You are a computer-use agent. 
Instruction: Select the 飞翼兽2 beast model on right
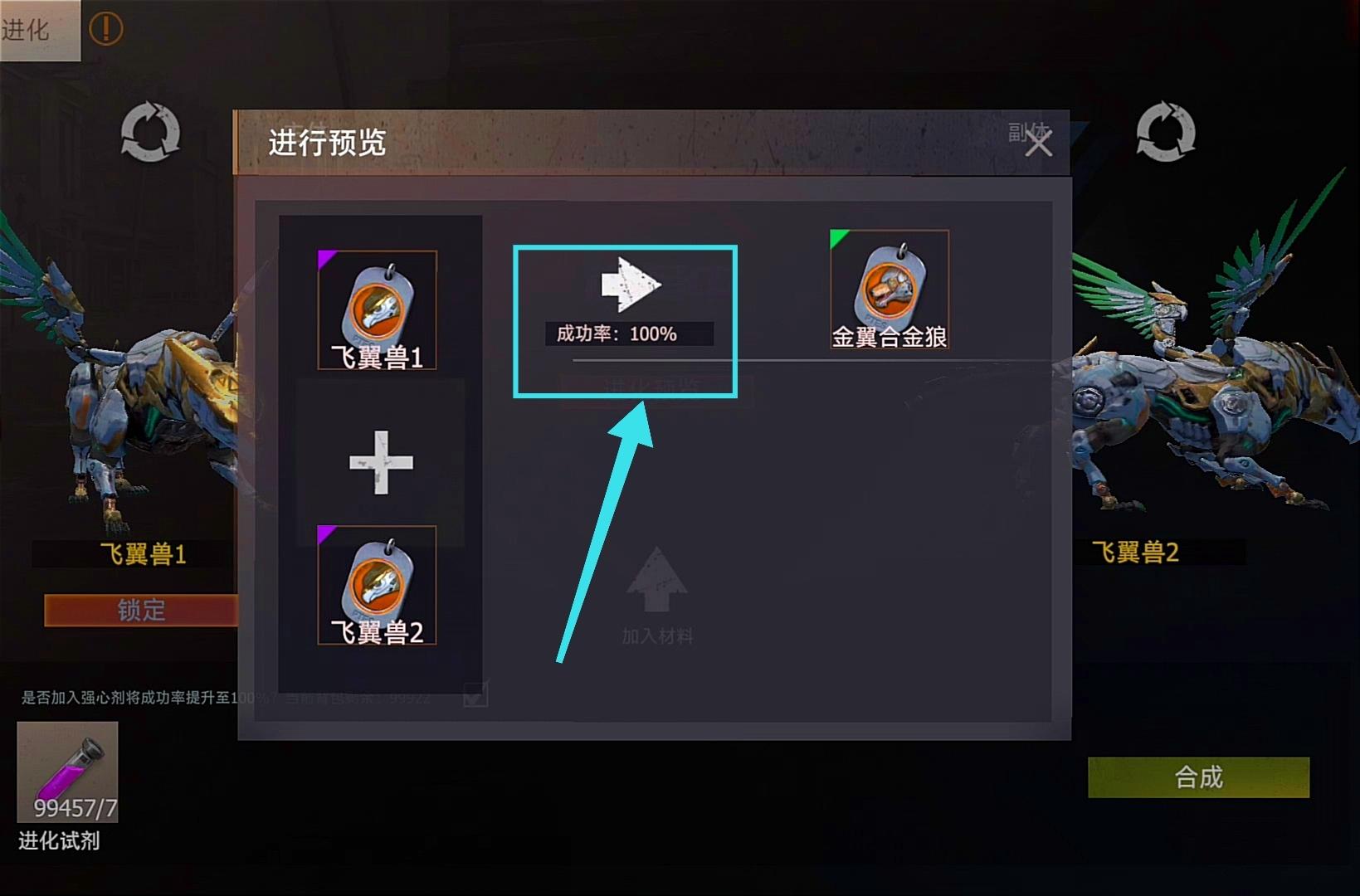[x=1211, y=357]
